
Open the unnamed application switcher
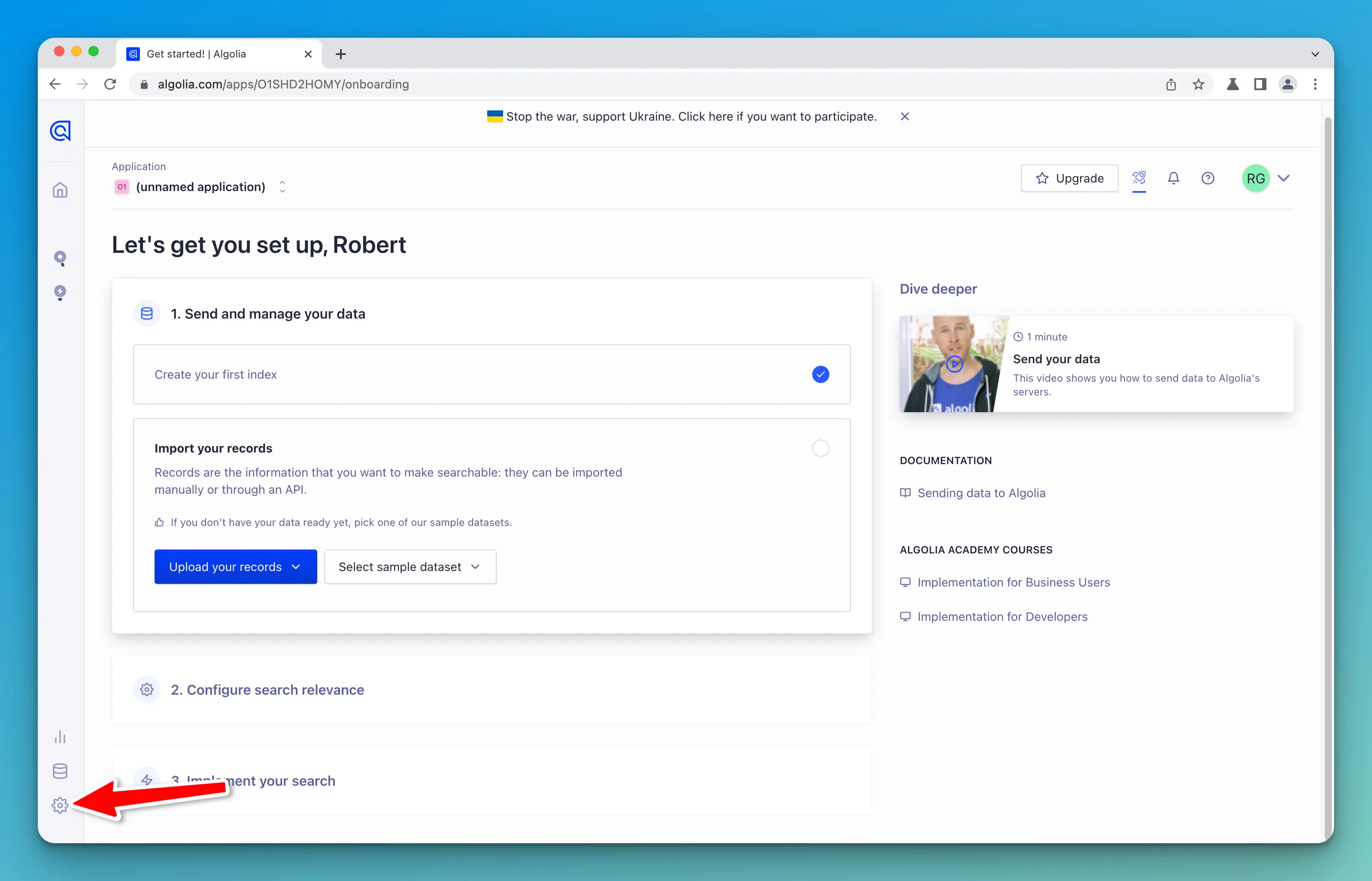(201, 187)
